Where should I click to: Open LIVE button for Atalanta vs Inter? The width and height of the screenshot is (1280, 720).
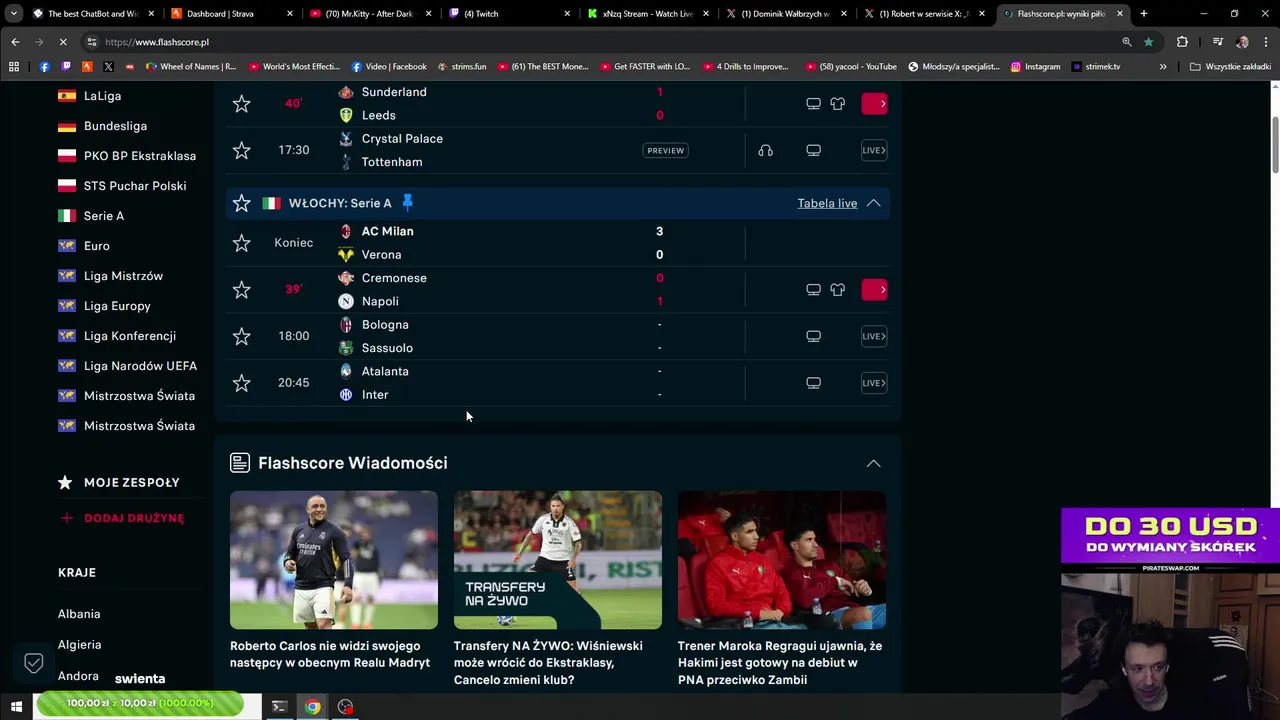pyautogui.click(x=874, y=383)
